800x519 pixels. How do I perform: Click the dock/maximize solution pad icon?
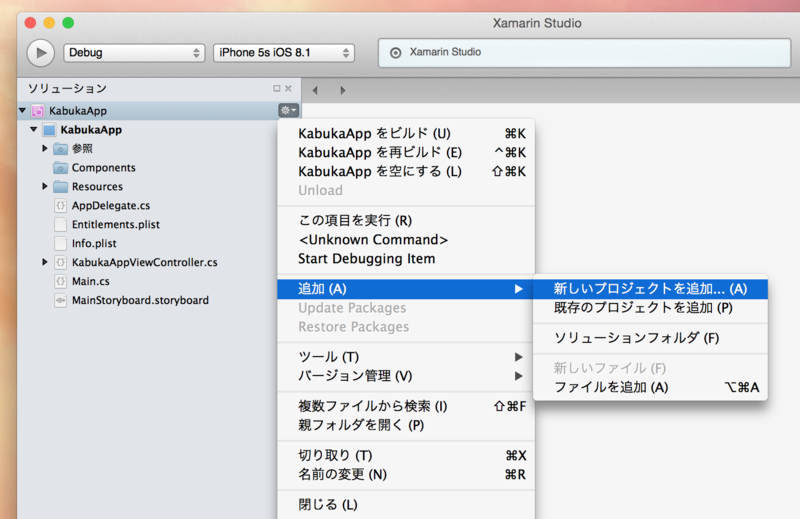point(277,88)
